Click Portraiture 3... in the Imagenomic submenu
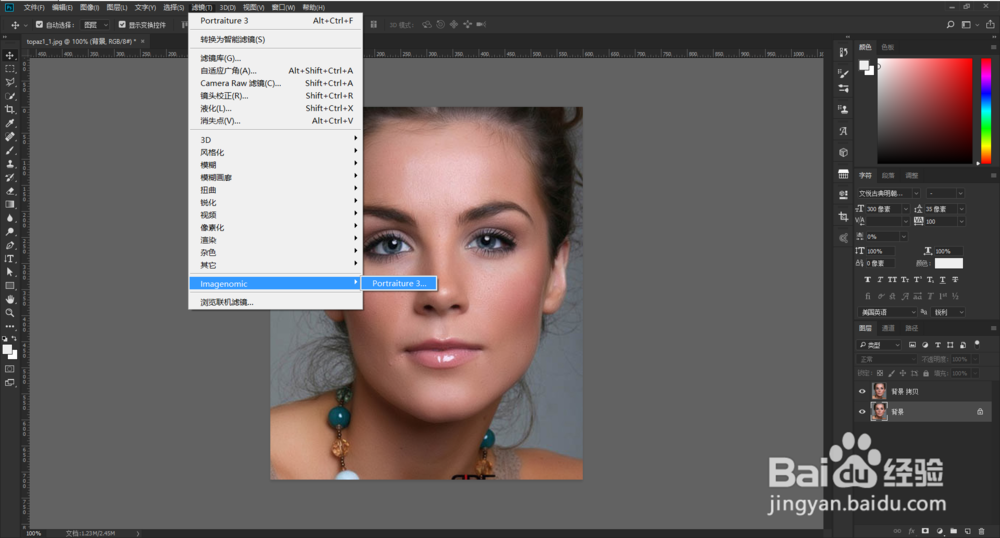The image size is (1000, 538). click(399, 284)
